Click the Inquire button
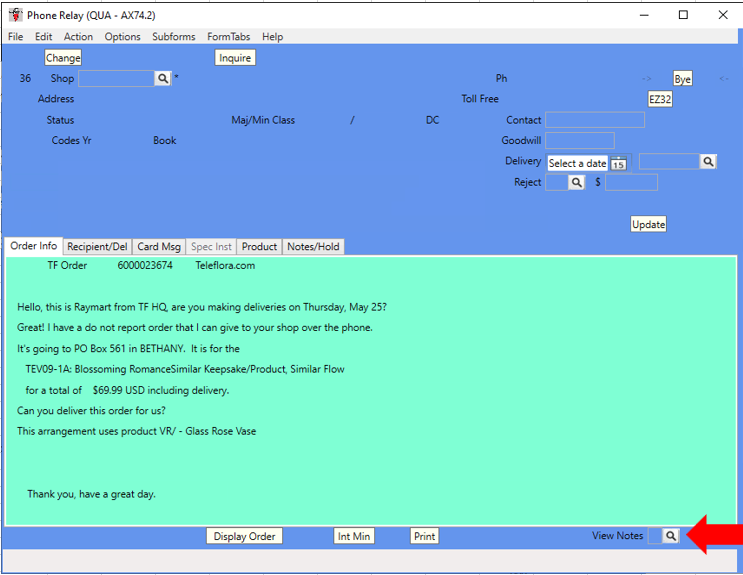The height and width of the screenshot is (575, 743). click(x=235, y=58)
